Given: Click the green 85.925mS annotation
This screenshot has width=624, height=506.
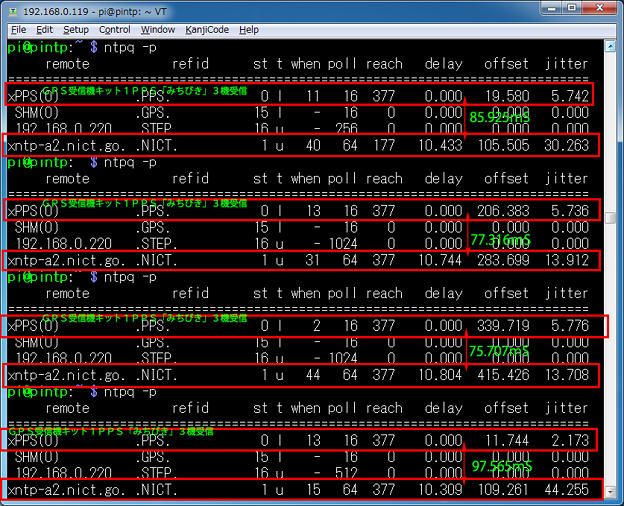Looking at the screenshot, I should (x=499, y=117).
